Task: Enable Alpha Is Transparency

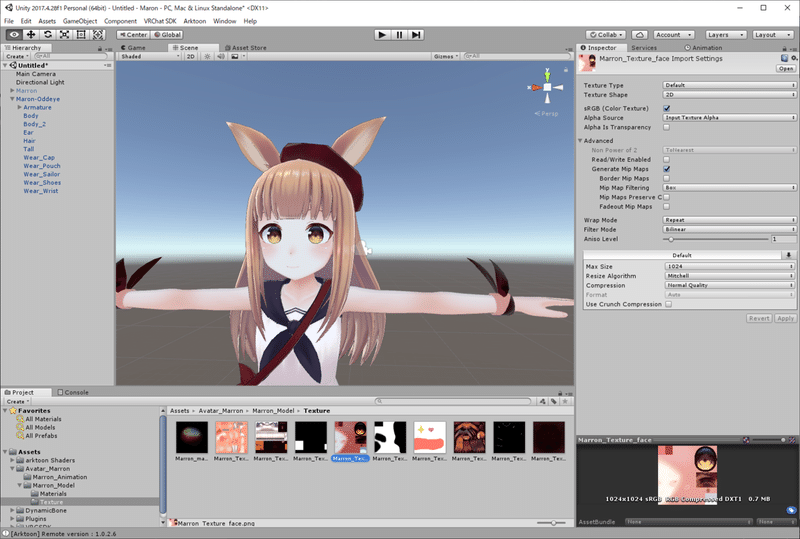Action: point(666,127)
